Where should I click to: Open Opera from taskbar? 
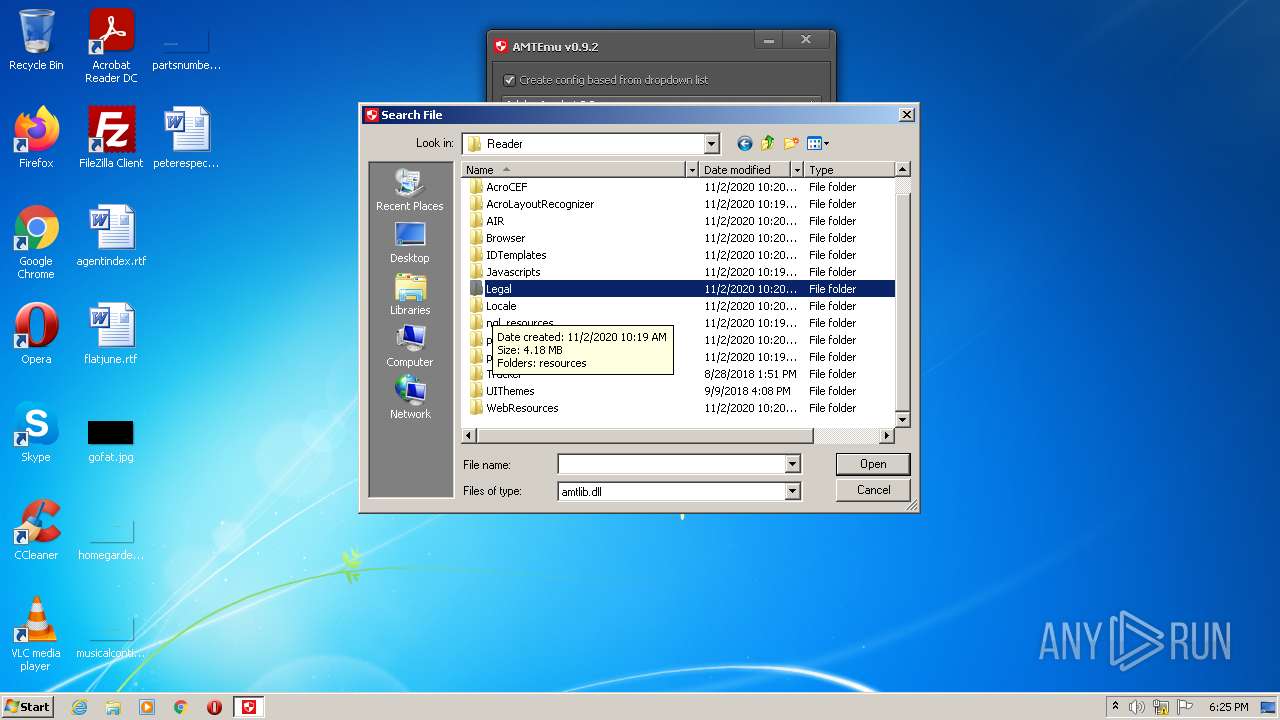click(214, 707)
